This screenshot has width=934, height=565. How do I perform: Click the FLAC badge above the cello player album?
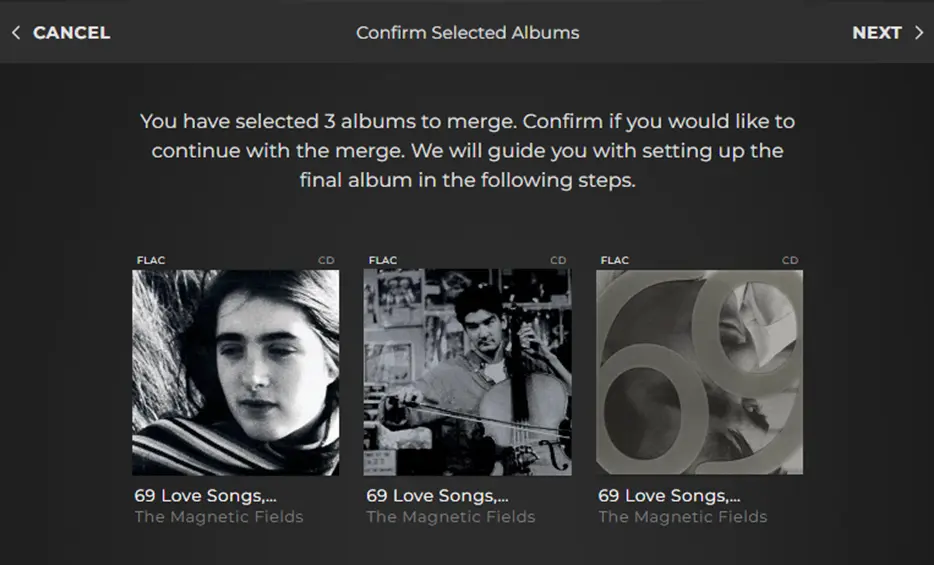(x=383, y=261)
